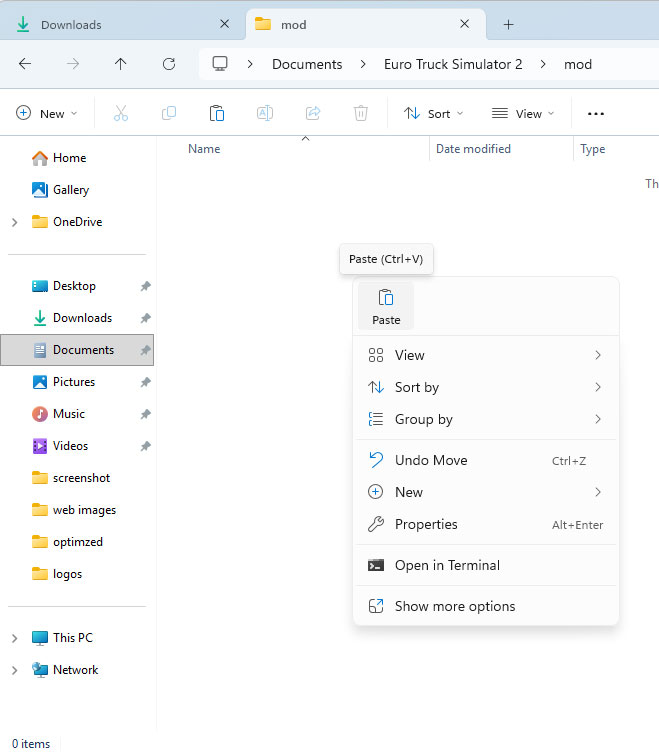This screenshot has height=754, width=659.
Task: Close the mod tab
Action: coord(464,24)
